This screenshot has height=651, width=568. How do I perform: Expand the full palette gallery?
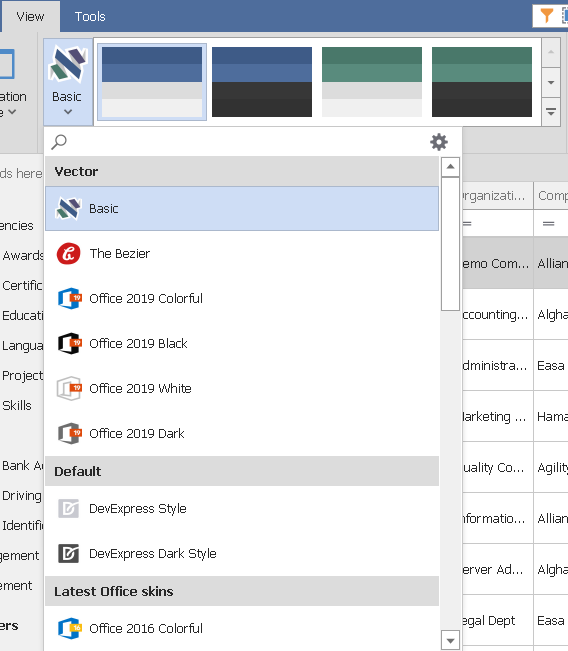551,112
